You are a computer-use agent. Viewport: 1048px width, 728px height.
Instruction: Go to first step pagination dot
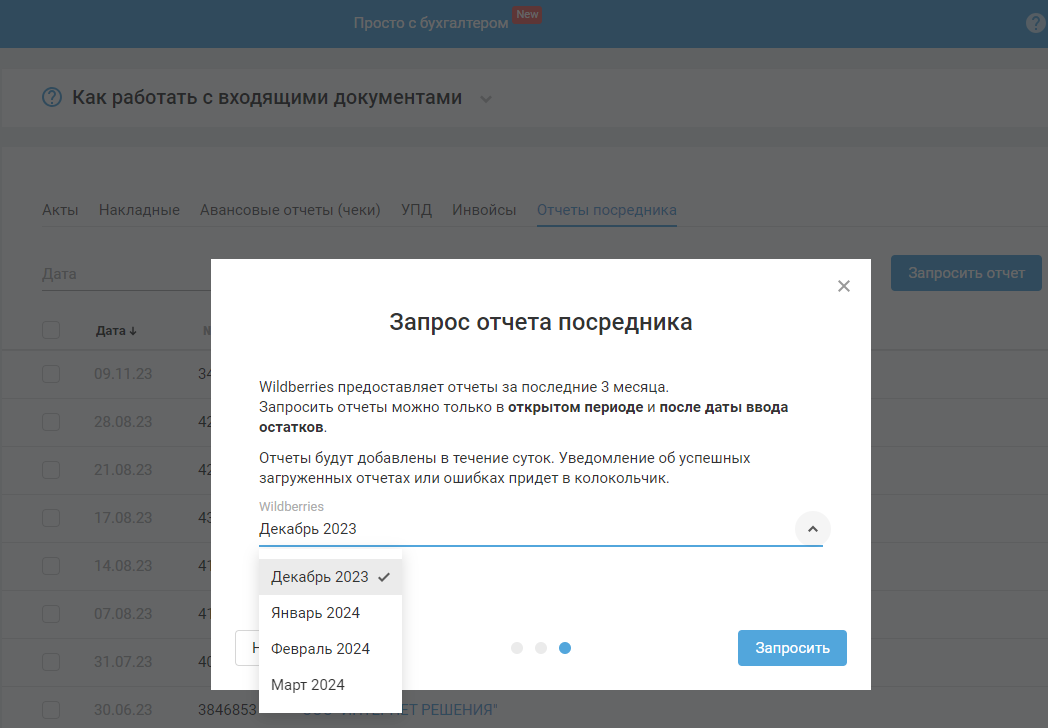click(x=517, y=648)
